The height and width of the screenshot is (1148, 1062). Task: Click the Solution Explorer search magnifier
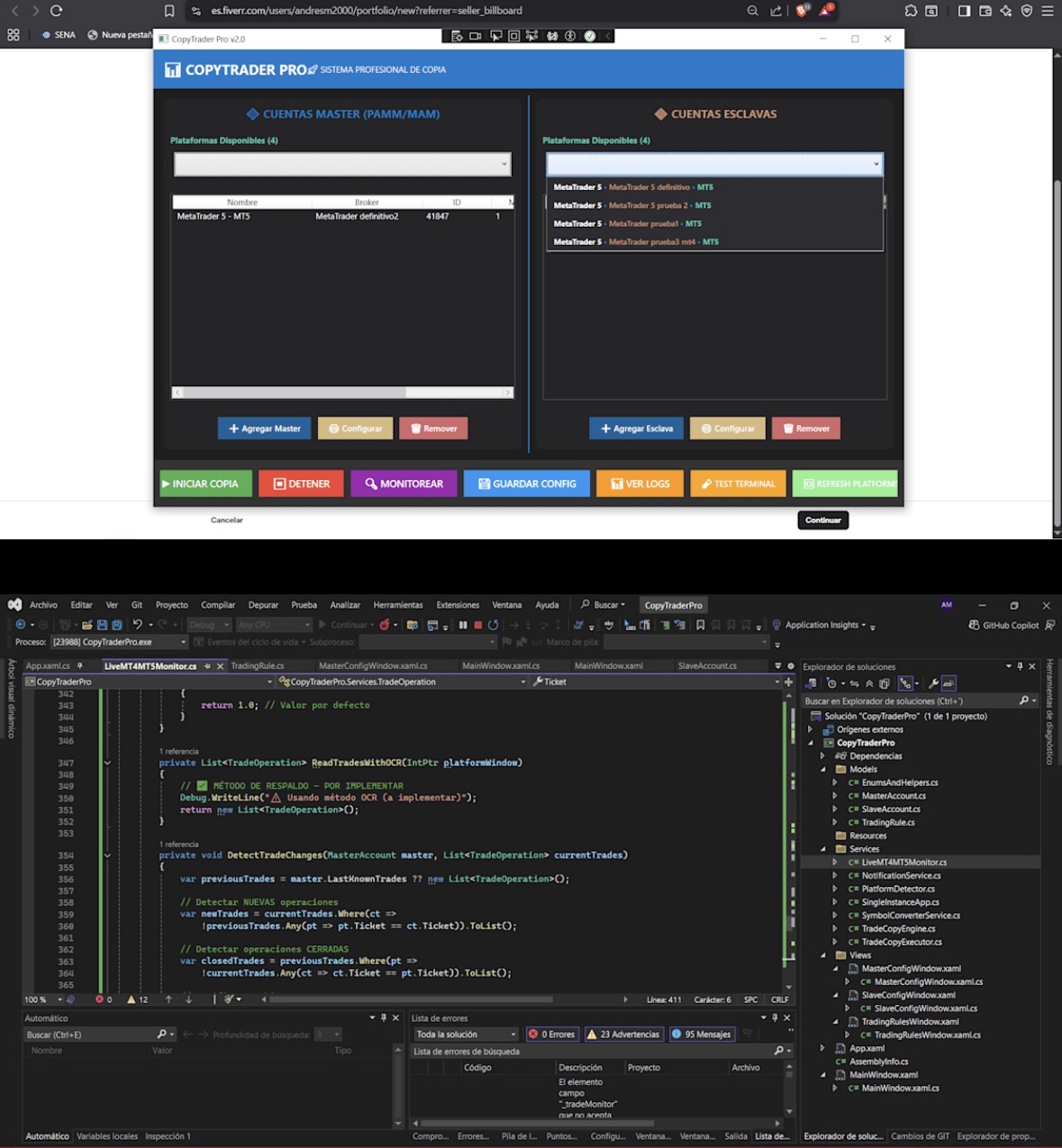coord(1024,701)
